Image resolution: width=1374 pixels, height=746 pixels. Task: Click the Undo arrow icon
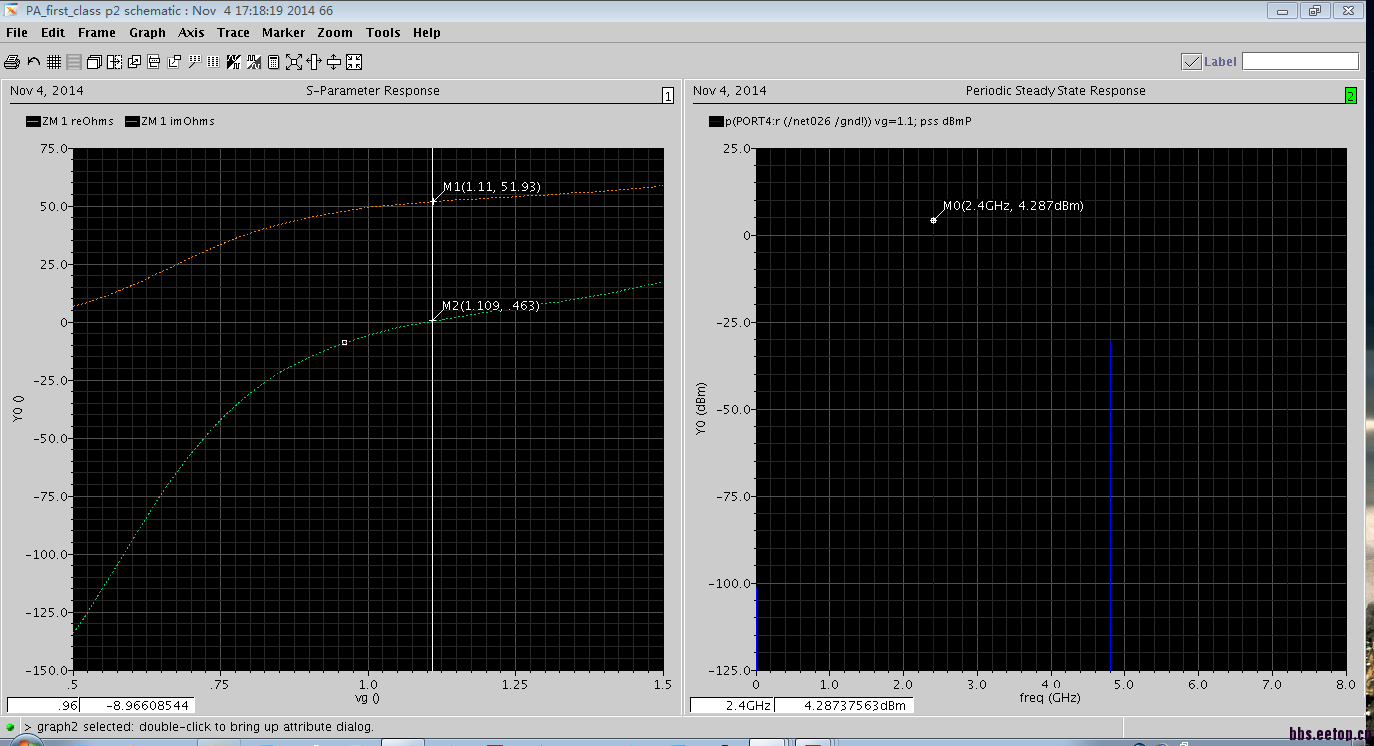coord(33,62)
